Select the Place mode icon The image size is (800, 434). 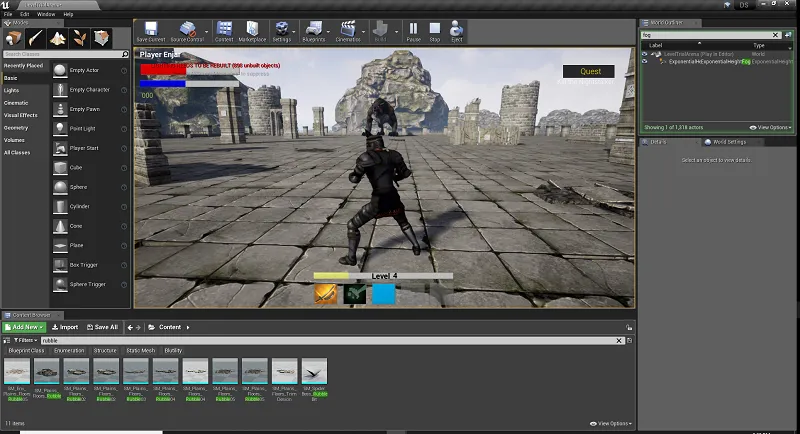pyautogui.click(x=13, y=38)
